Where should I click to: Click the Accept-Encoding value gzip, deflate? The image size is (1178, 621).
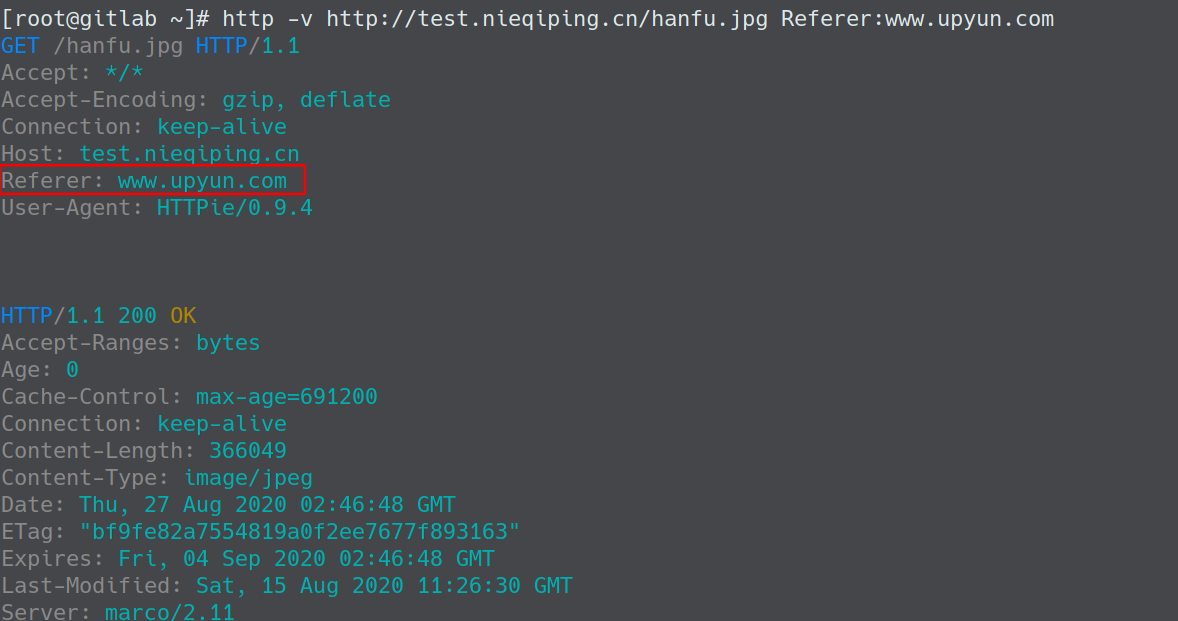click(x=307, y=100)
